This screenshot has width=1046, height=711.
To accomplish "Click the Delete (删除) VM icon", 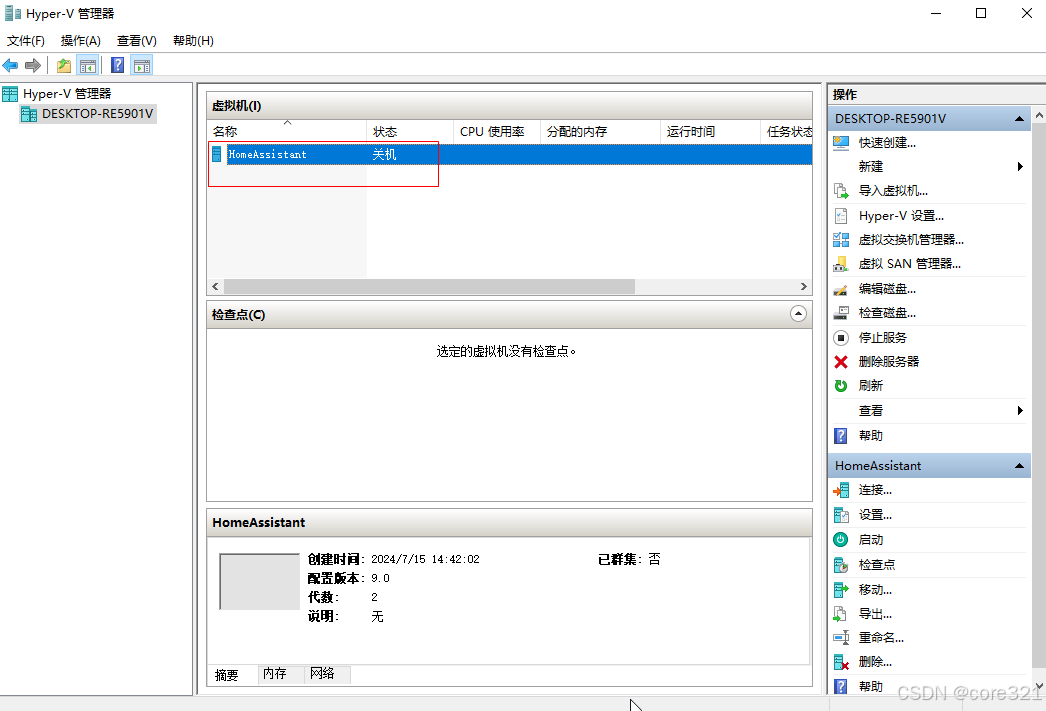I will pyautogui.click(x=841, y=662).
